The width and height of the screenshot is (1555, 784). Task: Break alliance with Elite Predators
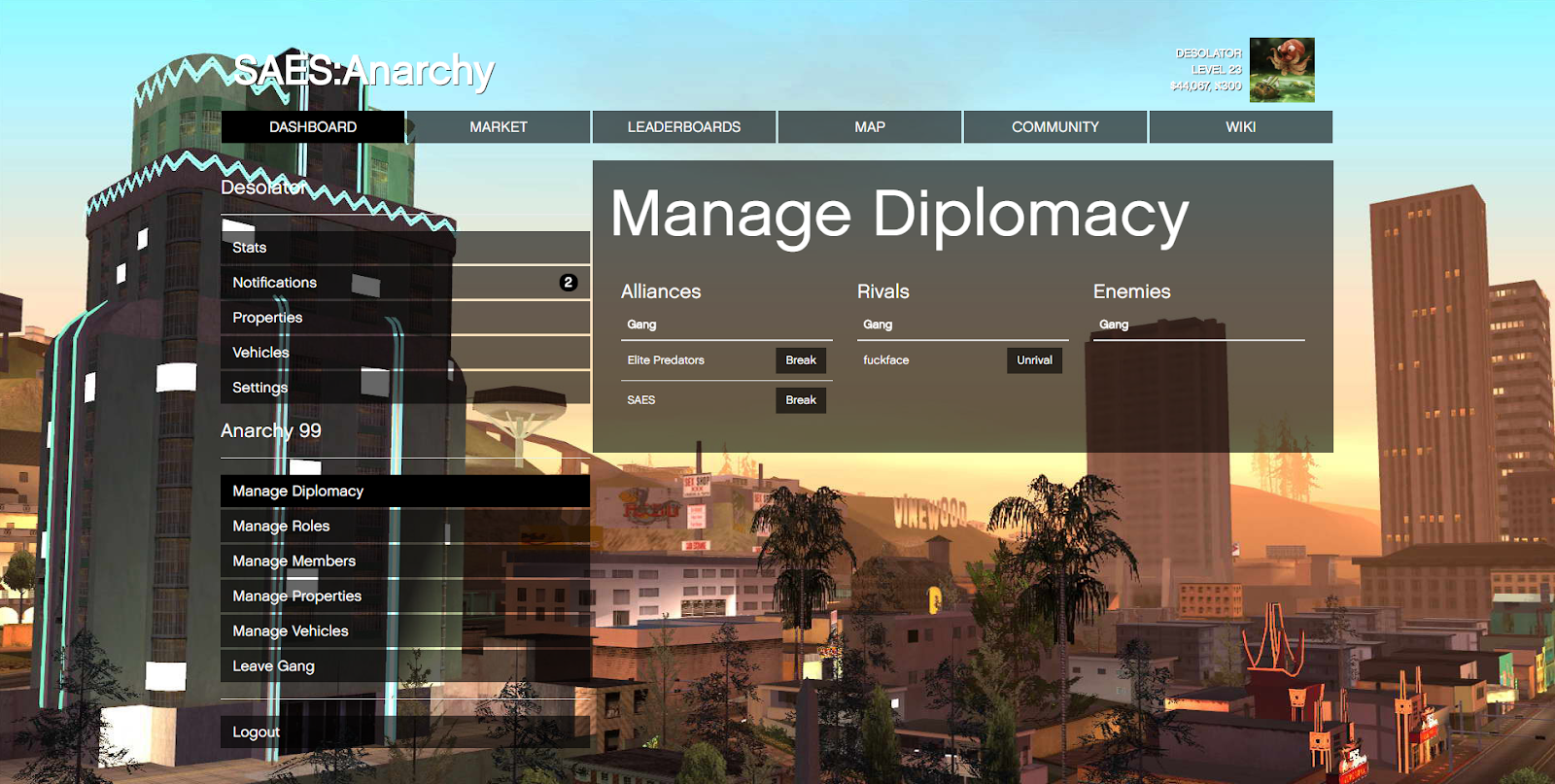point(801,360)
